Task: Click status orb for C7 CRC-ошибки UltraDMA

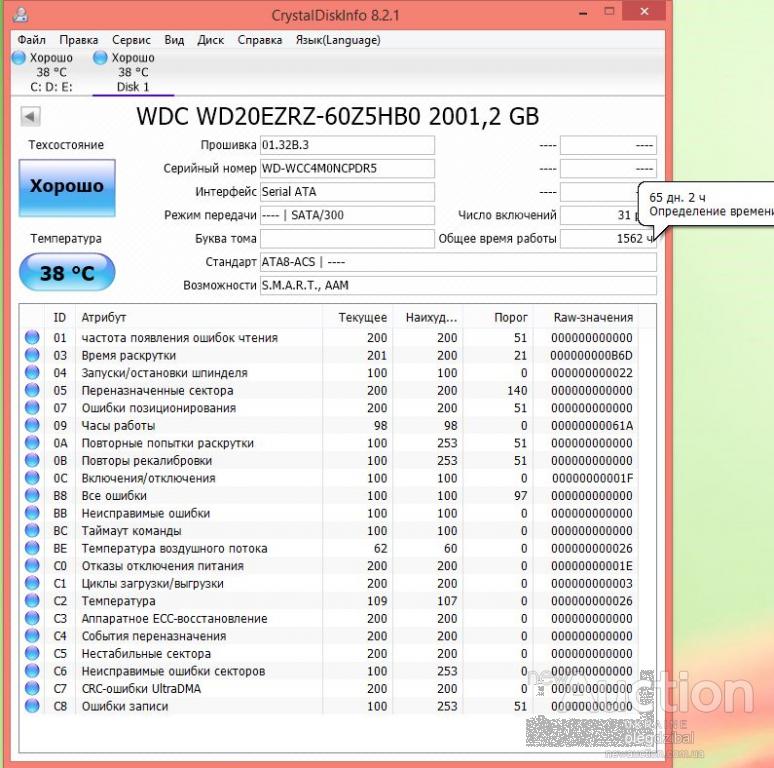Action: [x=32, y=688]
